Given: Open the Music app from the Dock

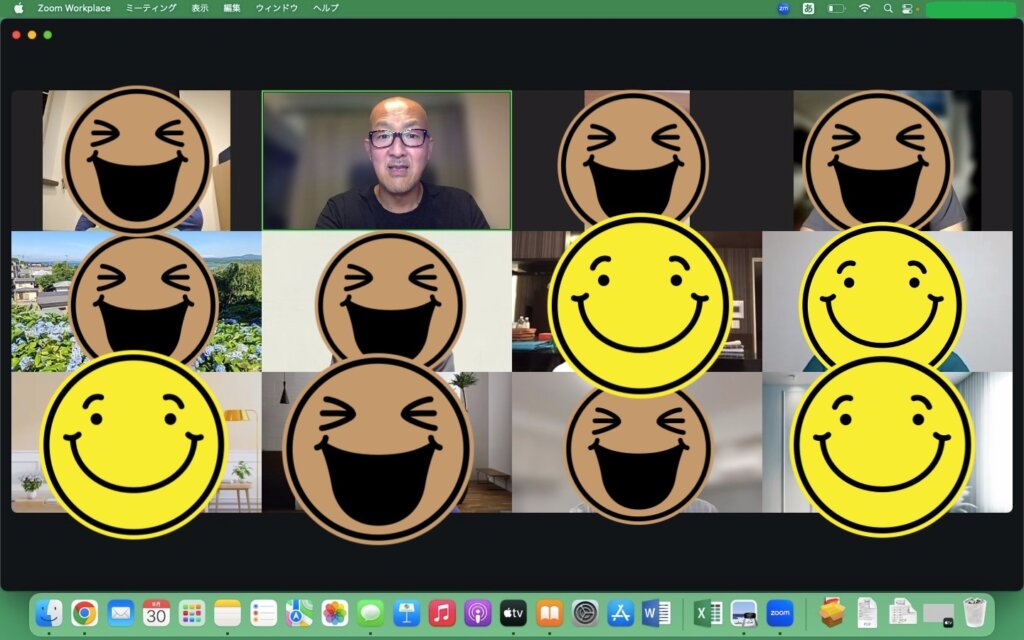Looking at the screenshot, I should point(442,612).
